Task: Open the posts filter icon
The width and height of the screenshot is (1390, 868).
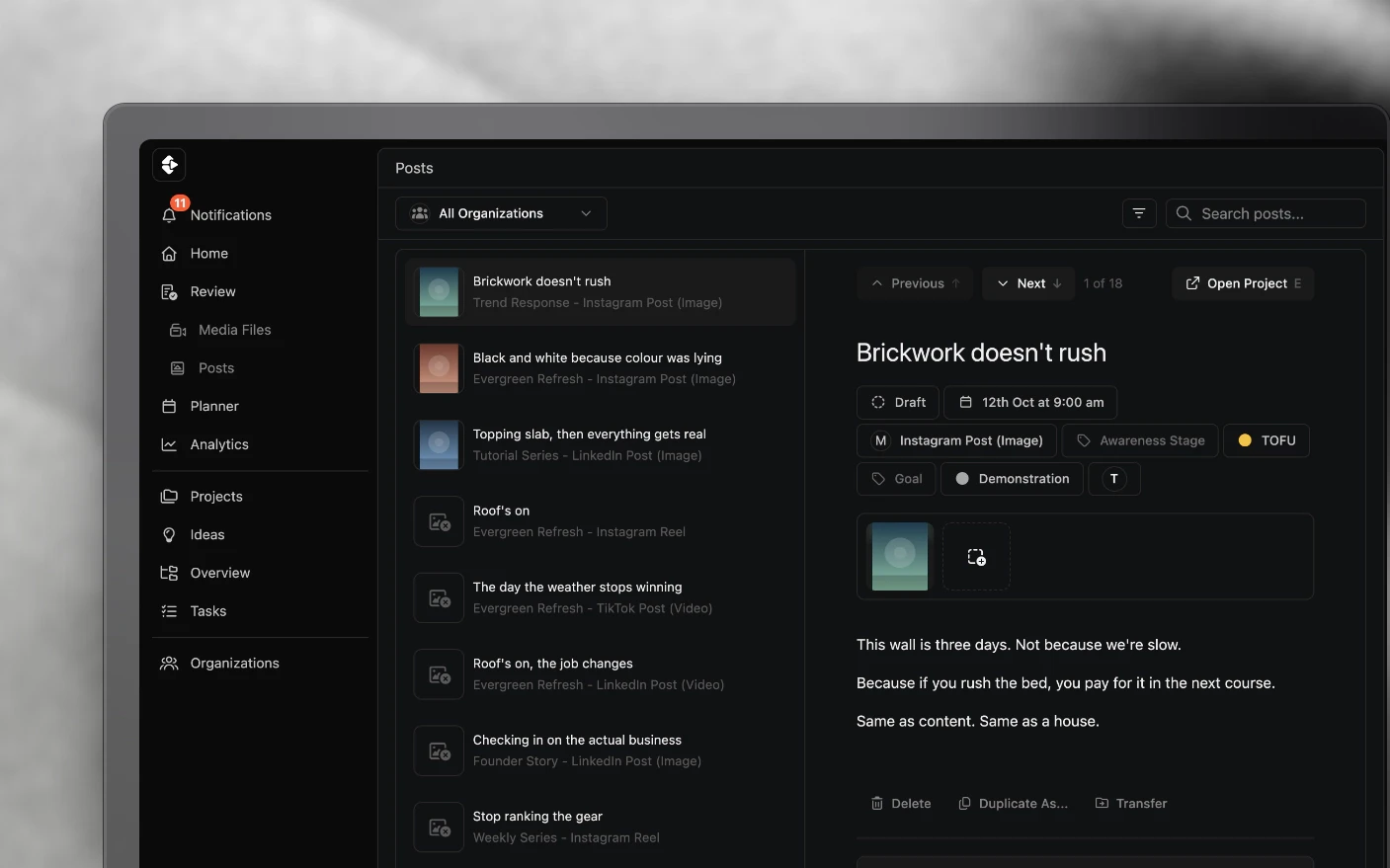Action: pos(1139,213)
